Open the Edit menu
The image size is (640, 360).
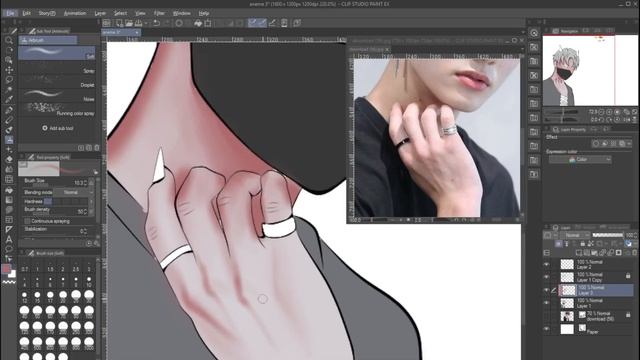[27, 13]
